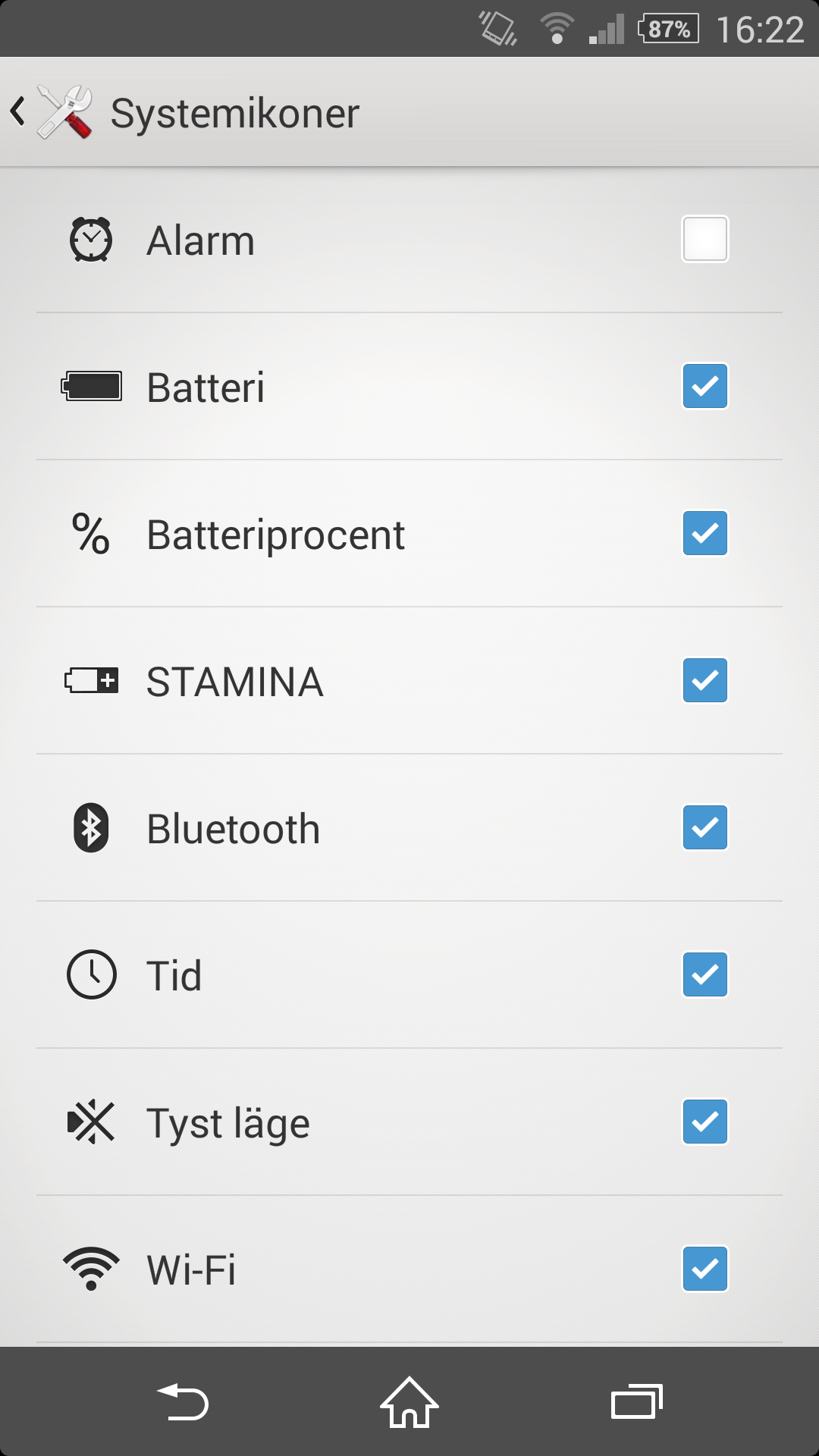Tap the Tyst läge muted icon
Viewport: 819px width, 1456px height.
click(x=91, y=1122)
